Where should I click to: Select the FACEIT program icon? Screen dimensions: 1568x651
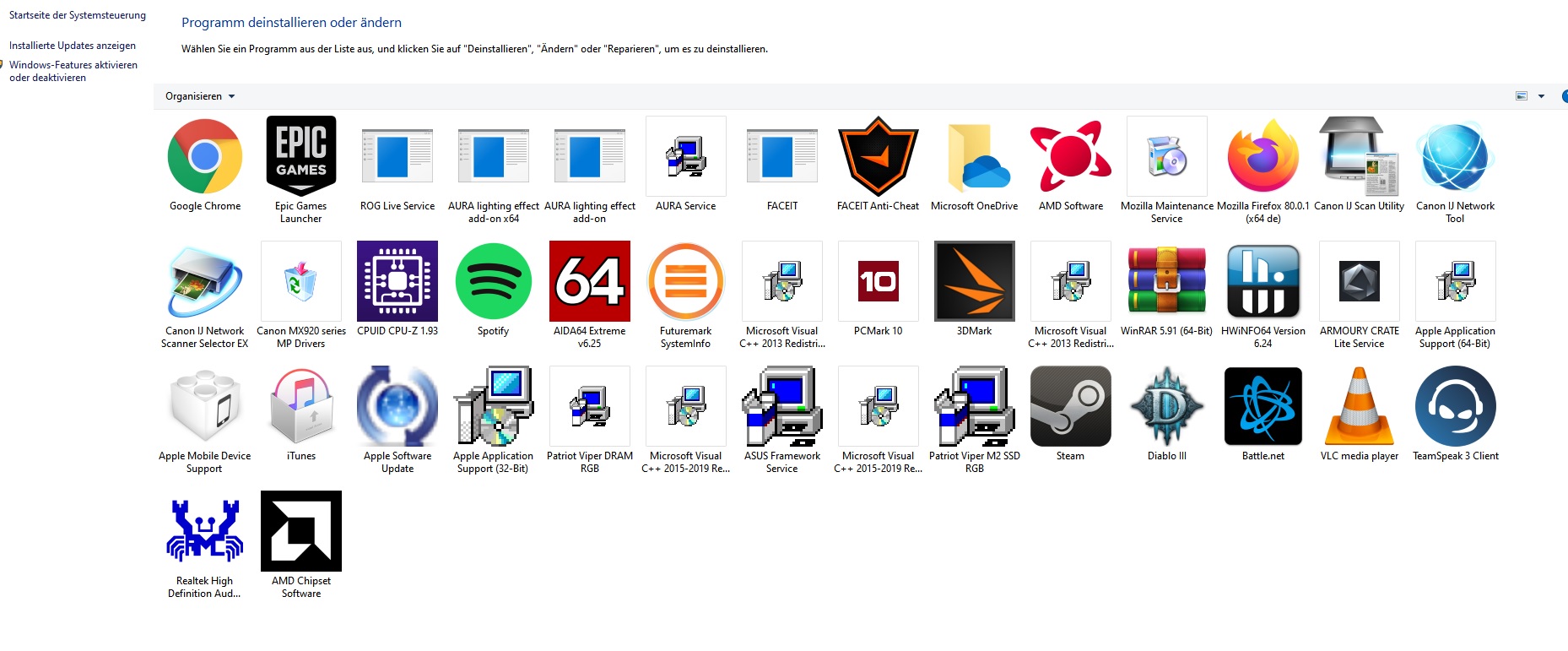(x=782, y=156)
